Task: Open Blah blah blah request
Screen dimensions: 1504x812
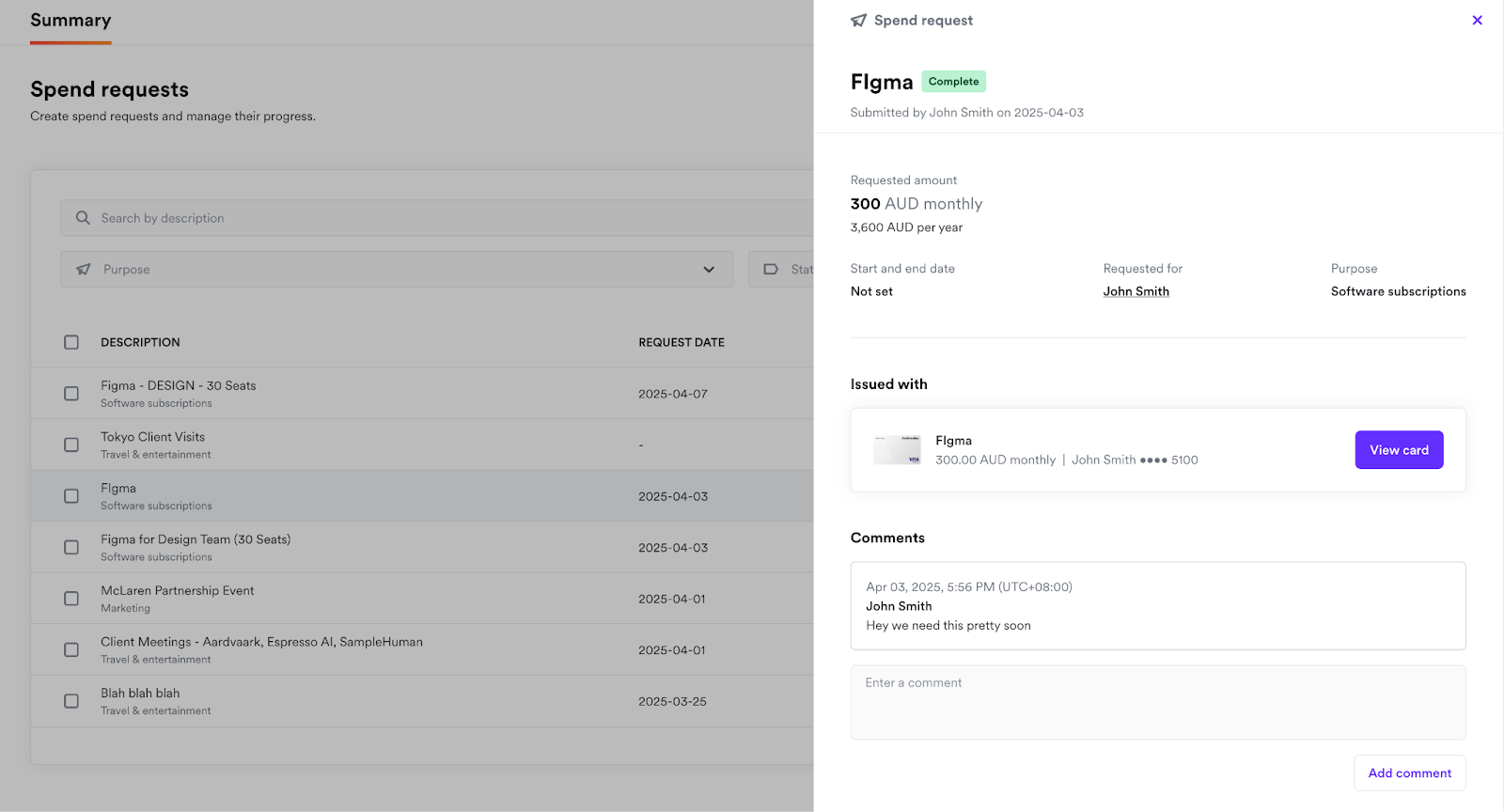Action: click(x=140, y=693)
